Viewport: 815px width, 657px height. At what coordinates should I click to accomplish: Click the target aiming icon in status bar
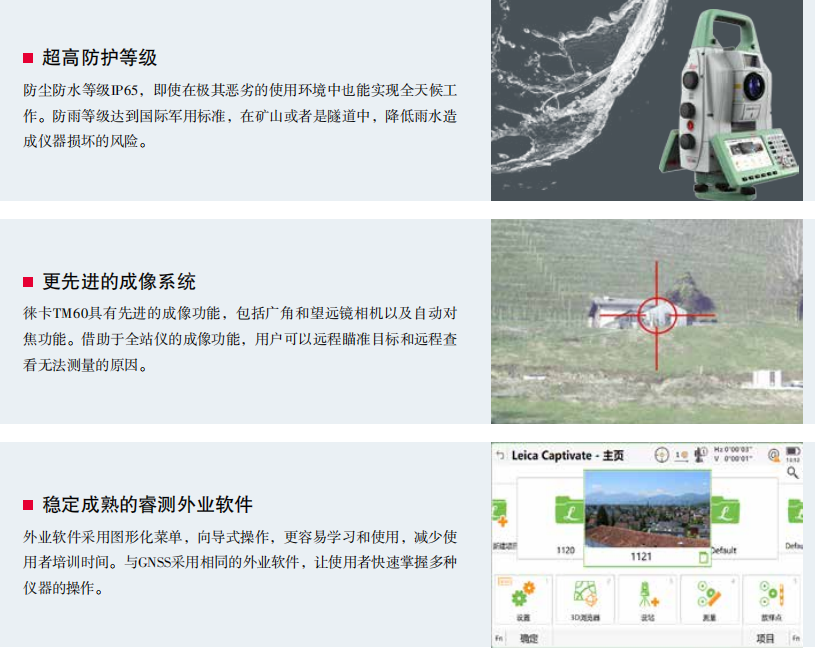661,455
